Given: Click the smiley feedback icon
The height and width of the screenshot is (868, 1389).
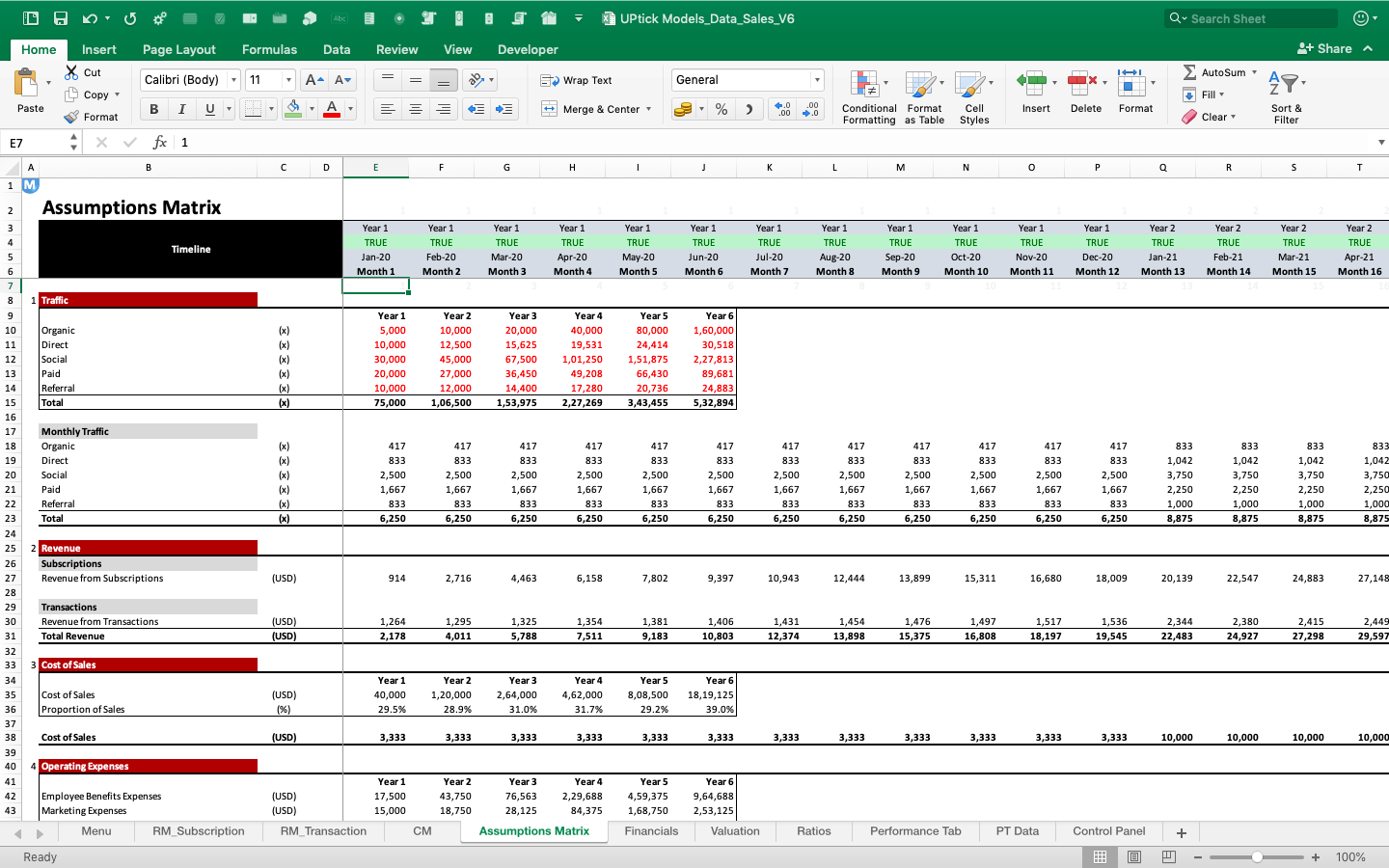Looking at the screenshot, I should coord(1361,18).
